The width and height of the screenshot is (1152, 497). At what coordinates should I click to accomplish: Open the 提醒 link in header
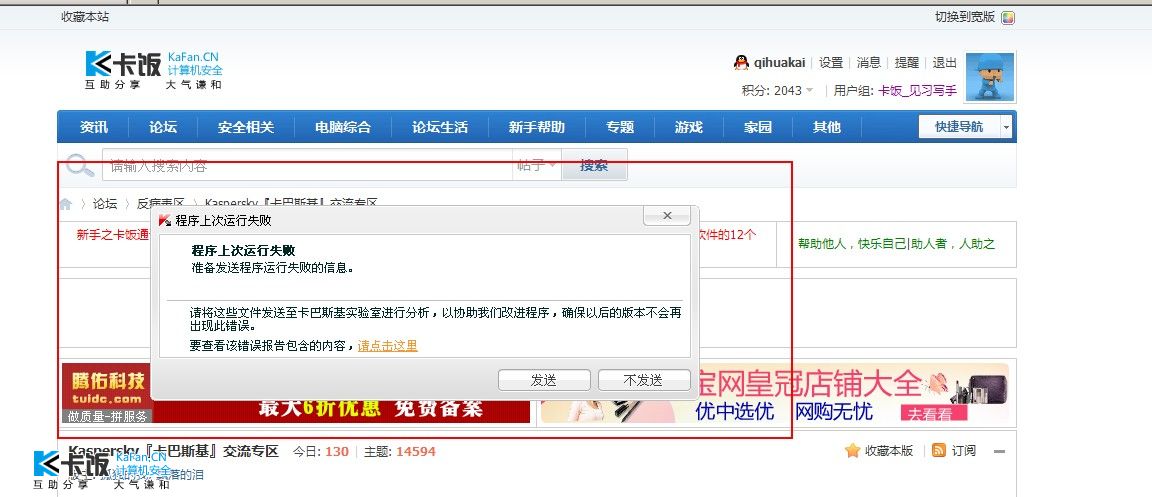[x=907, y=62]
